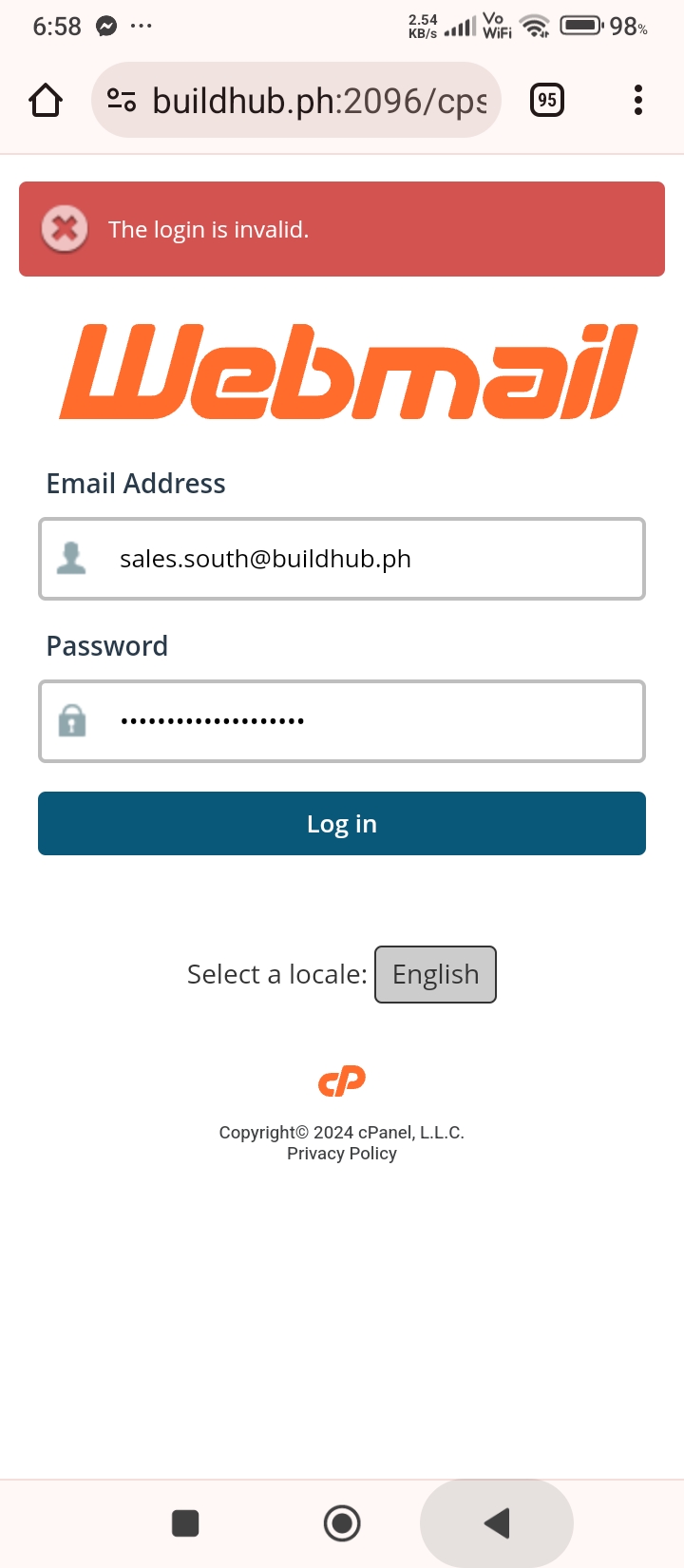The height and width of the screenshot is (1568, 684).
Task: Tap the Android back navigation button
Action: click(x=497, y=1523)
